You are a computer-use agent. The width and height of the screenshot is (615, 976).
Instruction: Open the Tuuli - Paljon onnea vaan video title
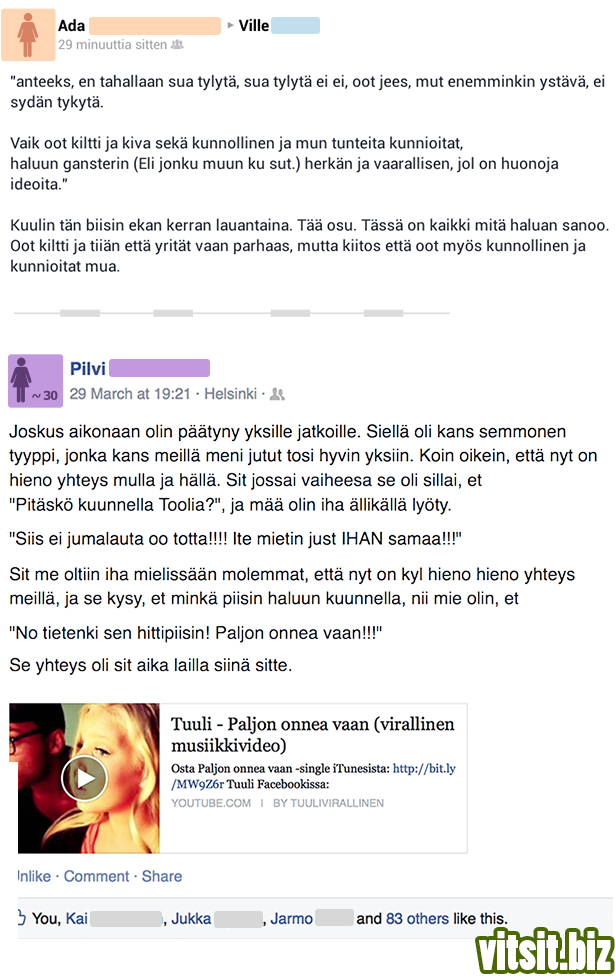pos(312,734)
